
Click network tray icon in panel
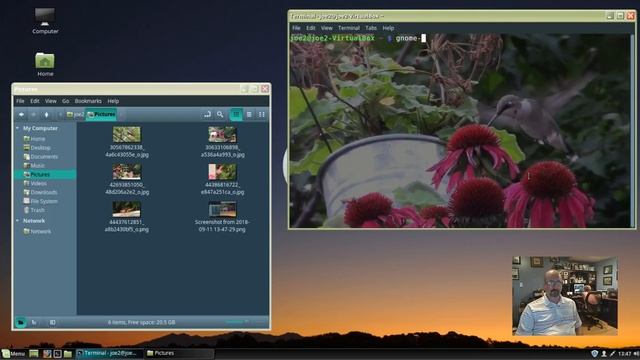coord(612,353)
